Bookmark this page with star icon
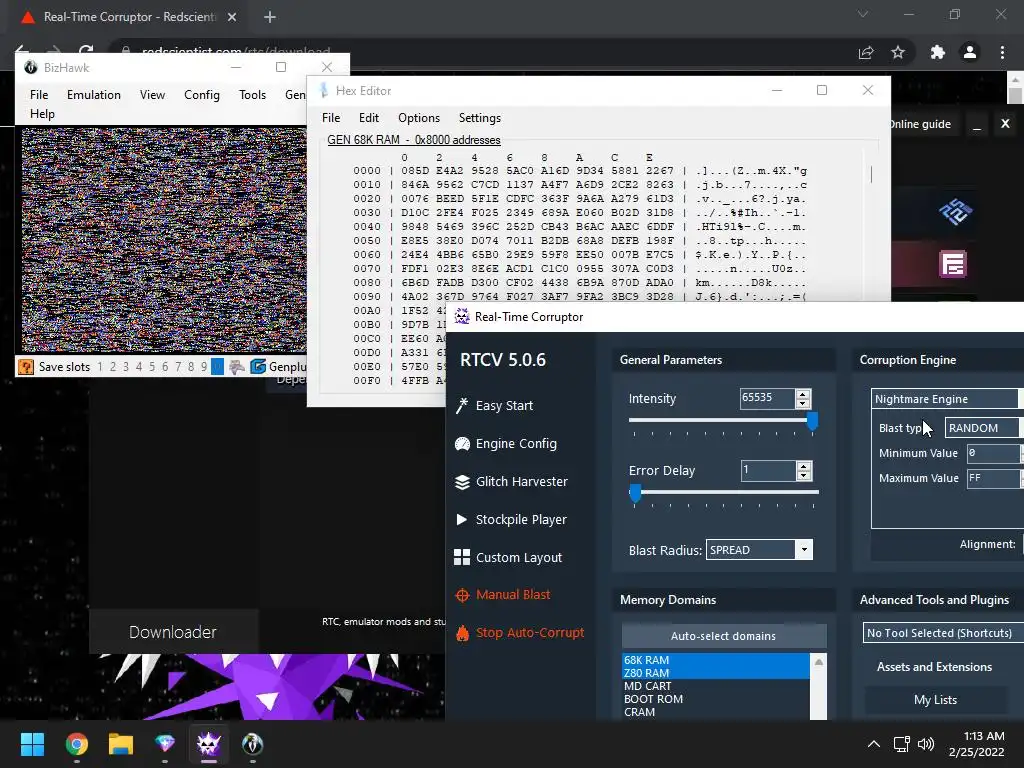Screen dimensions: 1024x768 (899, 52)
